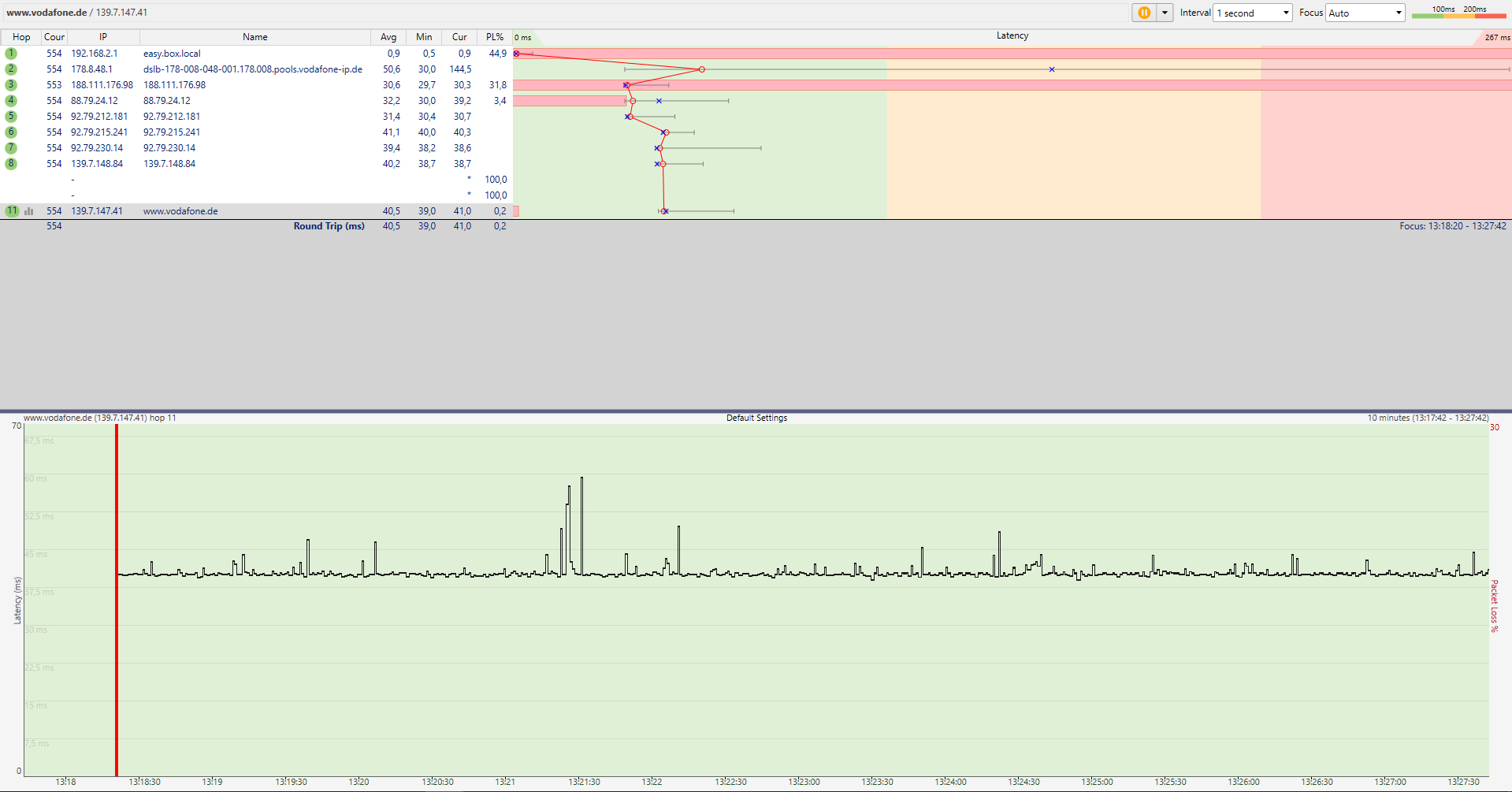Click the 0 ms latency scale minimum label
1512x792 pixels.
pyautogui.click(x=523, y=37)
